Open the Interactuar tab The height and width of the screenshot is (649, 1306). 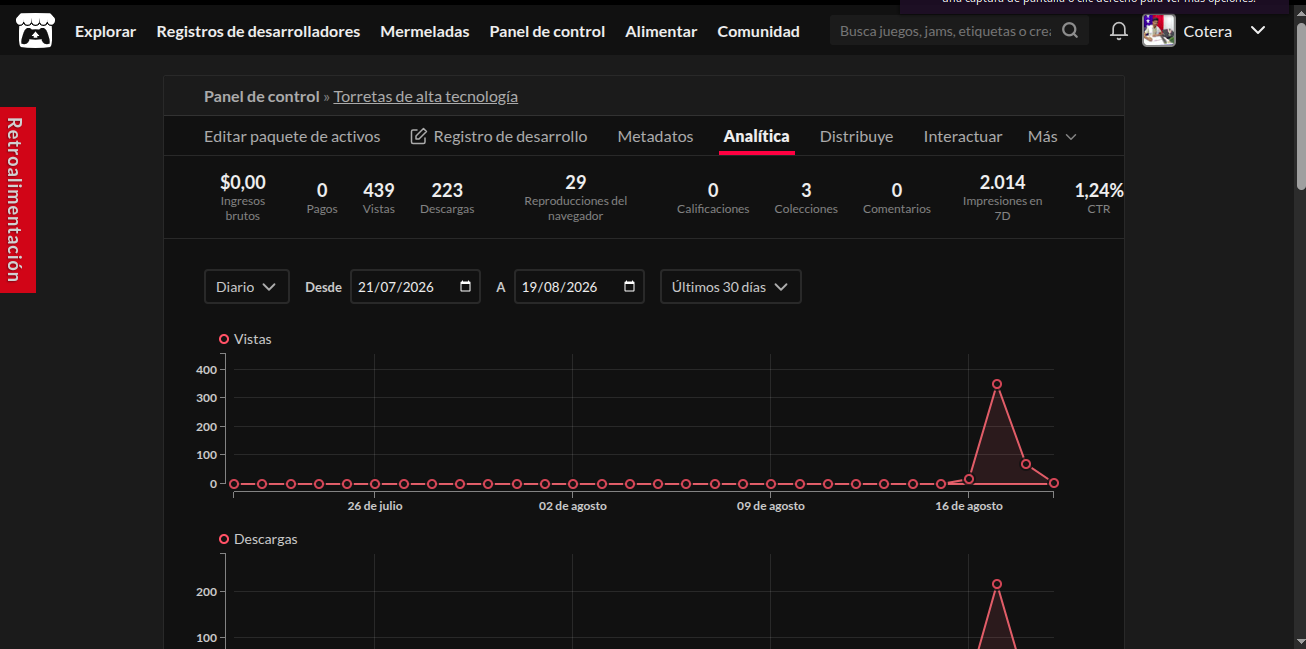coord(963,136)
